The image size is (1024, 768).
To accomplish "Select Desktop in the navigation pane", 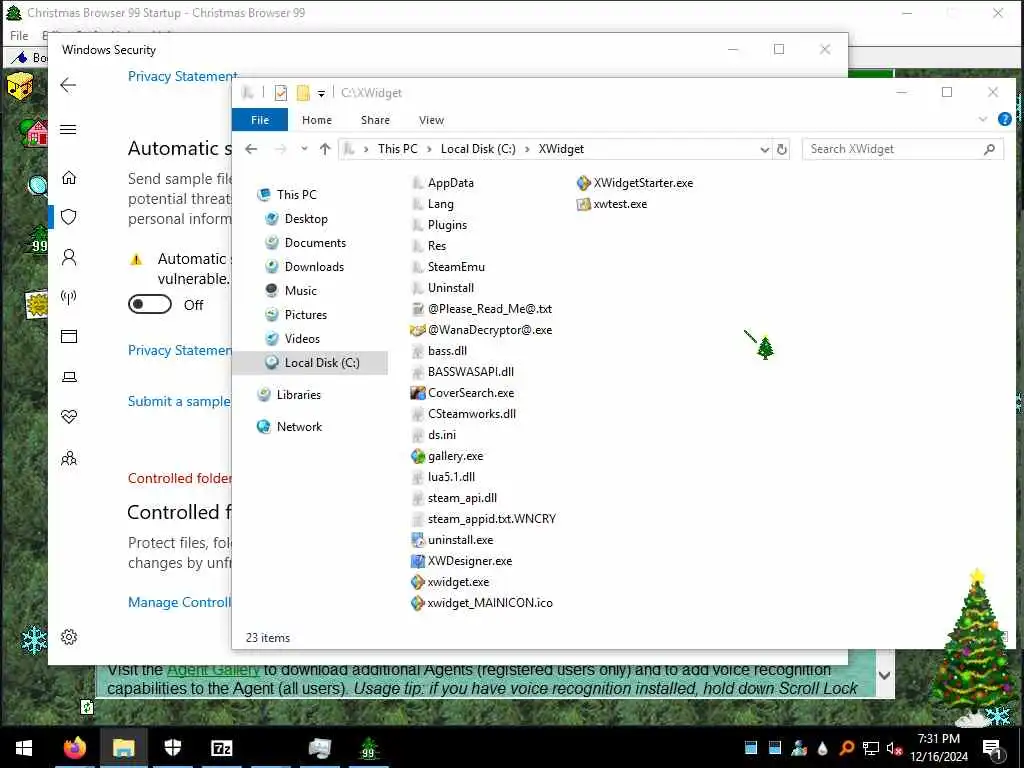I will click(297, 219).
